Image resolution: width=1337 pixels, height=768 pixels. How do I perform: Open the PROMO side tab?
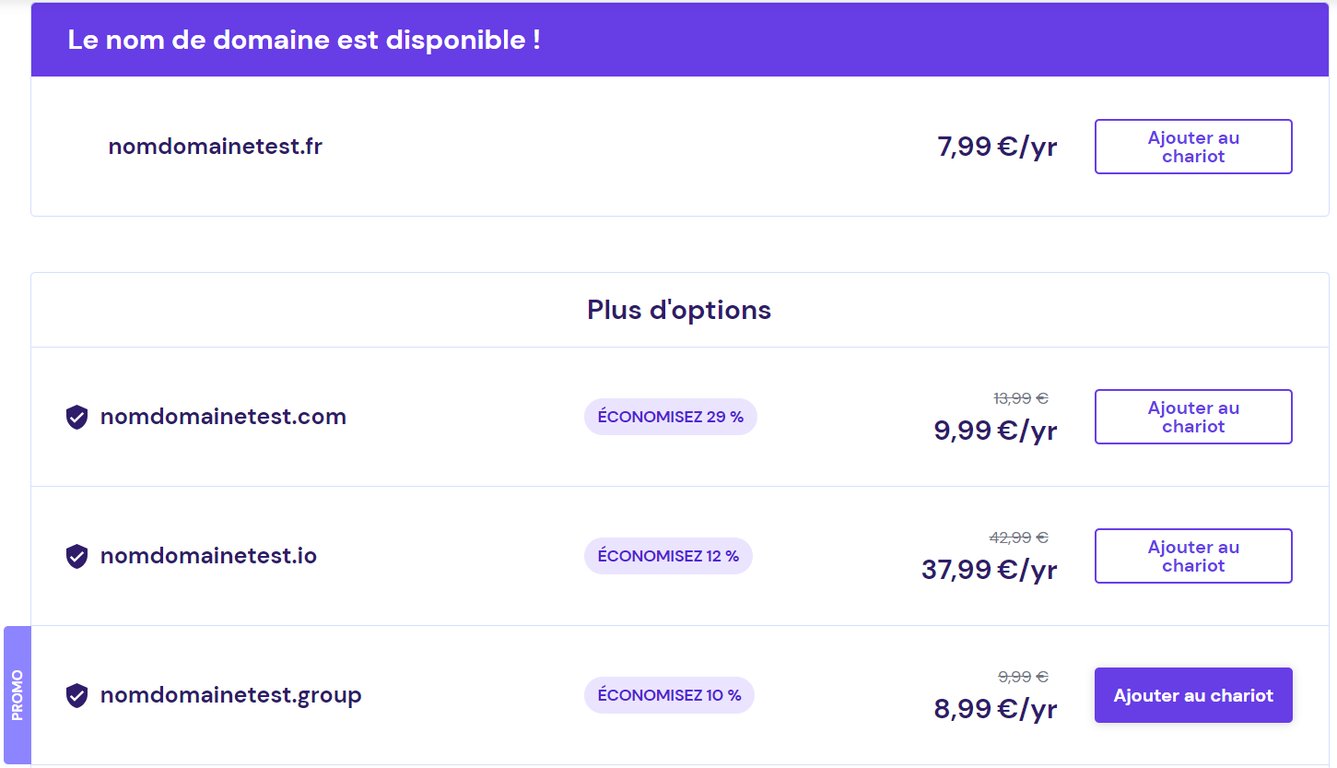tap(17, 693)
